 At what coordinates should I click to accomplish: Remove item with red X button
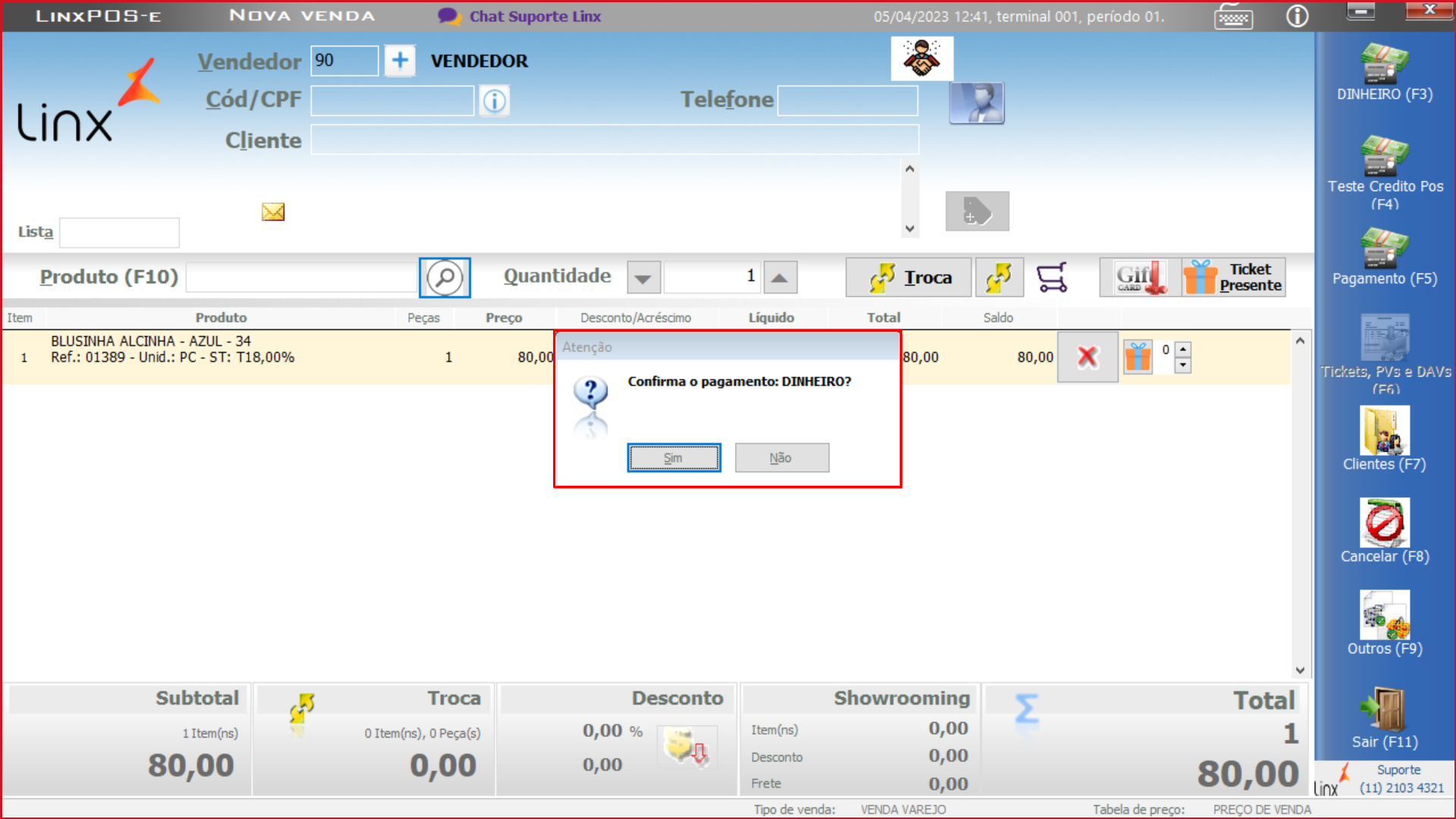pyautogui.click(x=1087, y=357)
